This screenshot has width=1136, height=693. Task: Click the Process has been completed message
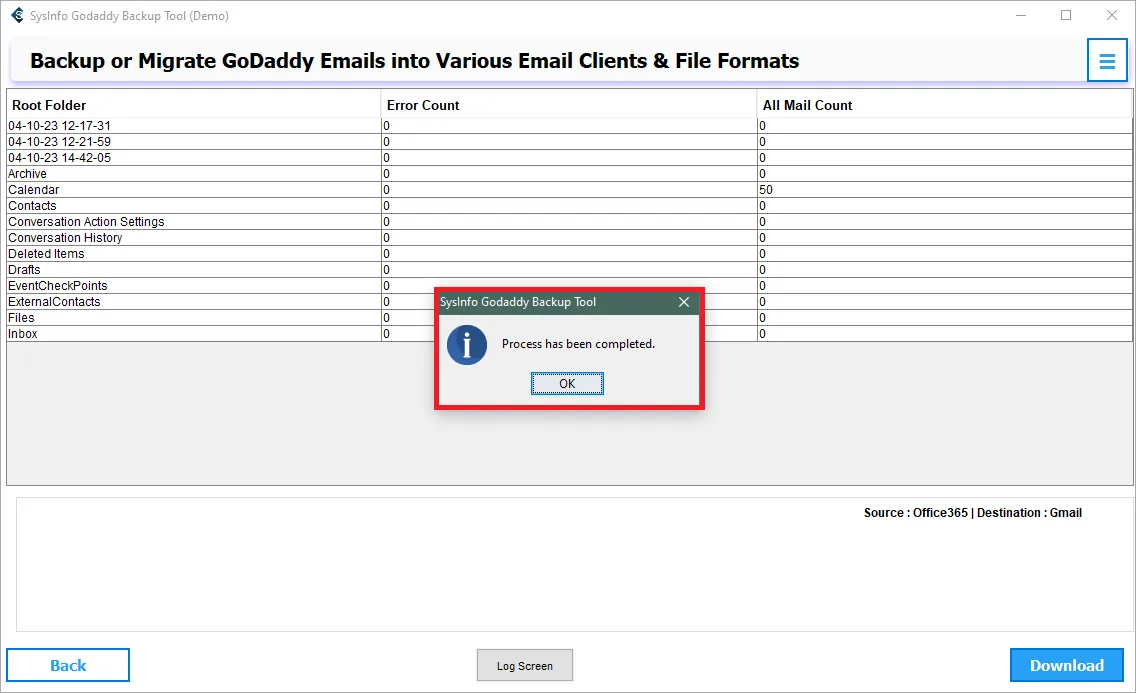pyautogui.click(x=578, y=344)
